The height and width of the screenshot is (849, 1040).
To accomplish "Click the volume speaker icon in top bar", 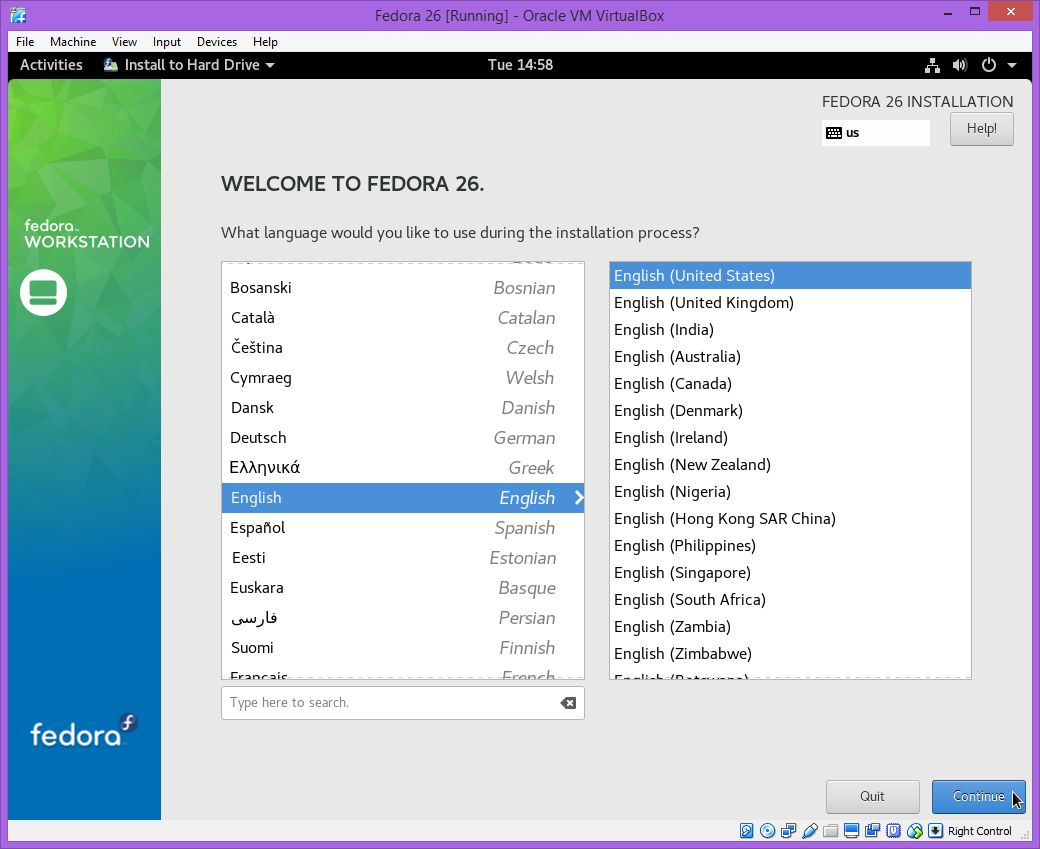I will [x=960, y=65].
